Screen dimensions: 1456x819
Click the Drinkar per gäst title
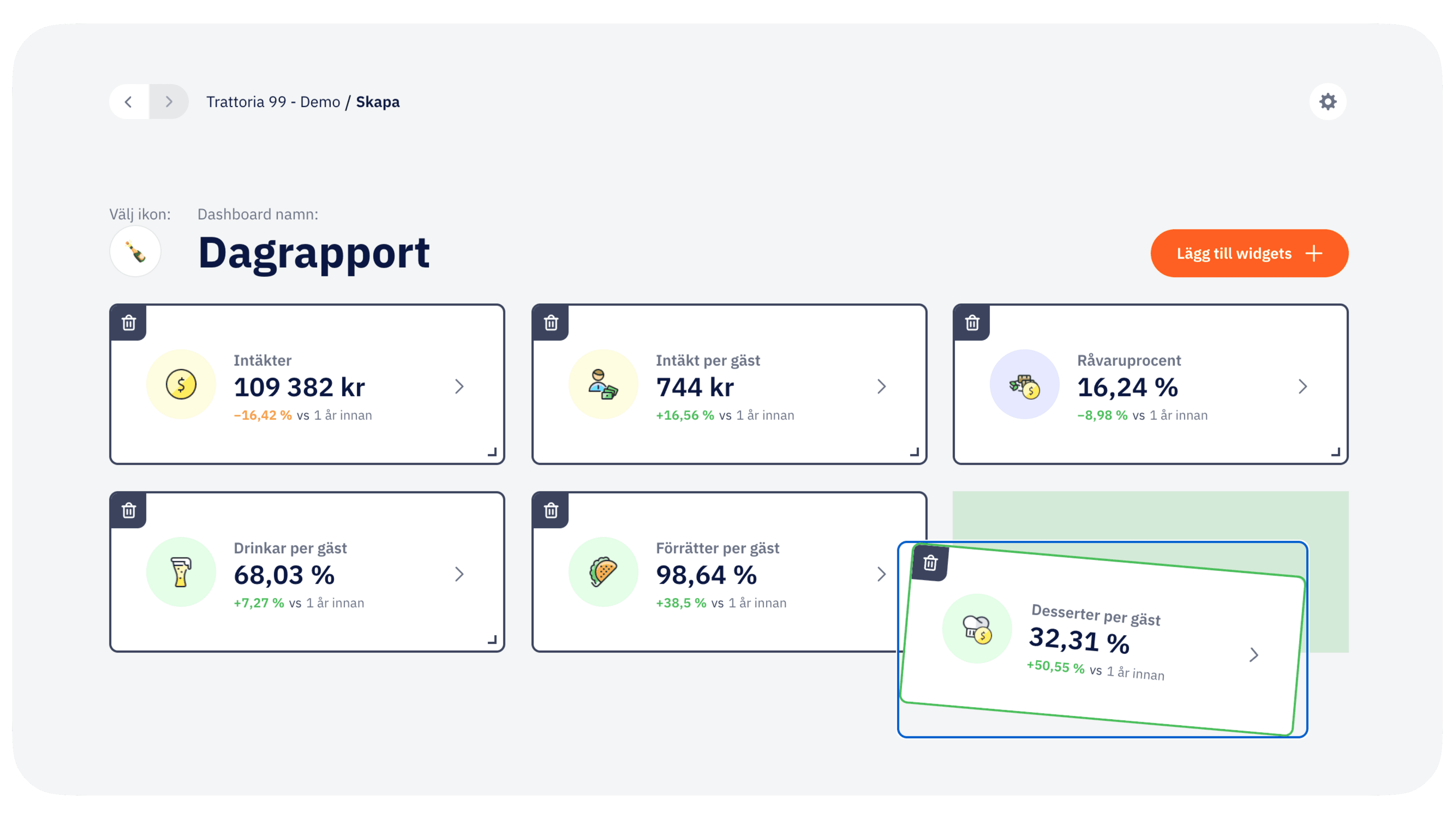290,548
